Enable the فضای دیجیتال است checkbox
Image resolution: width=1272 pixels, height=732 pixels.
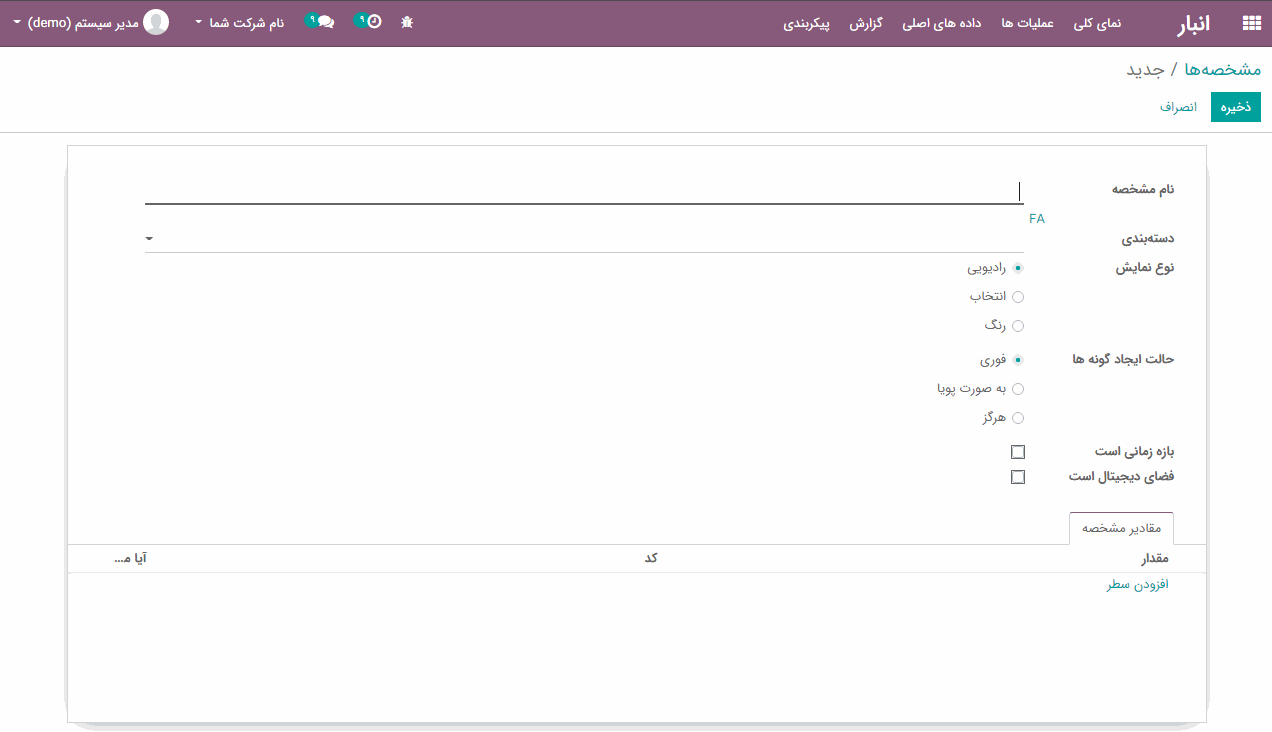(x=1018, y=477)
